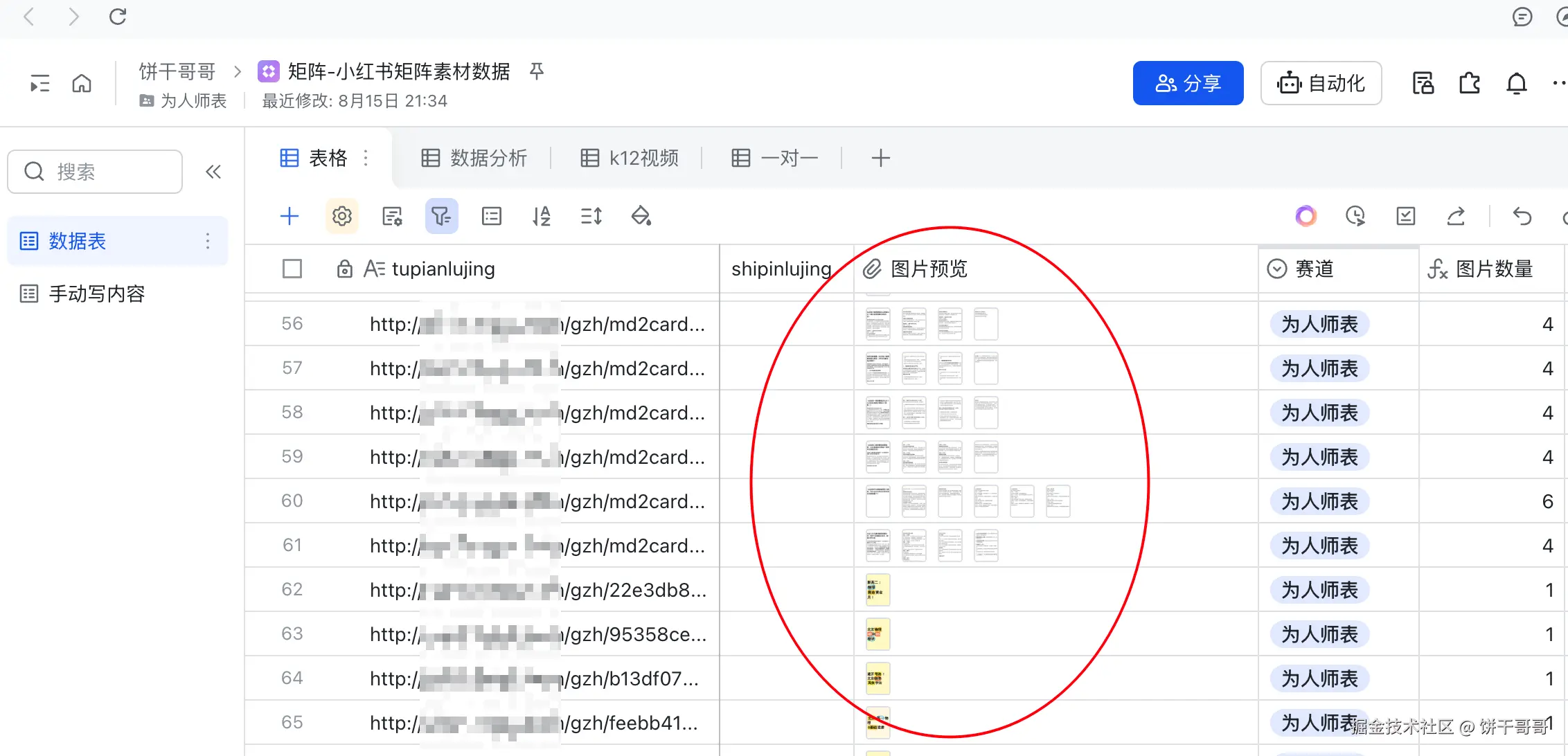Click the sort A-Z icon
Viewport: 1568px width, 756px height.
click(x=542, y=217)
